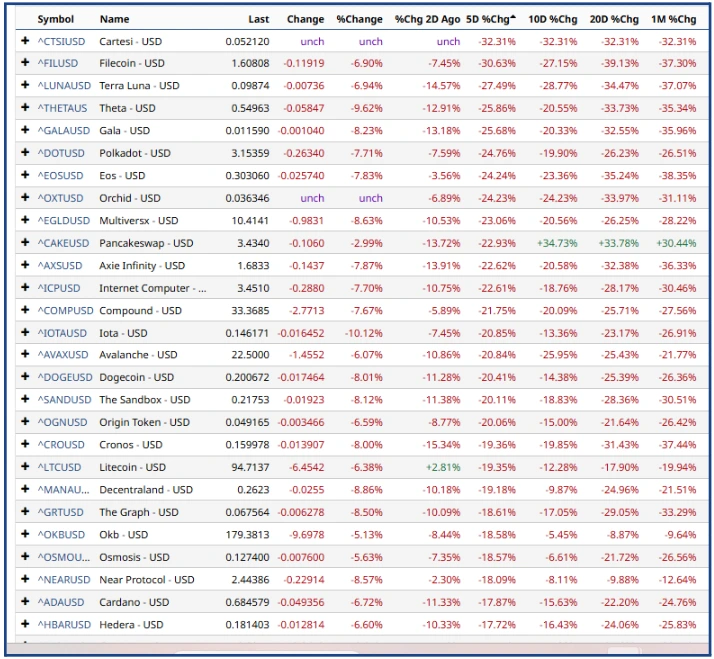
Task: Click plus icon beside ^THETAUS
Action: [x=25, y=108]
